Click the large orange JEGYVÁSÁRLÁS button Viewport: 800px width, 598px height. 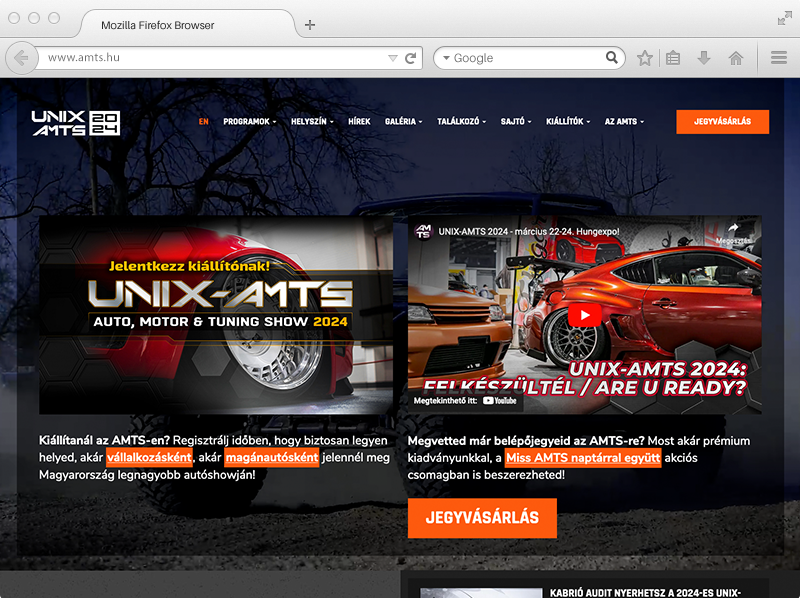[482, 518]
